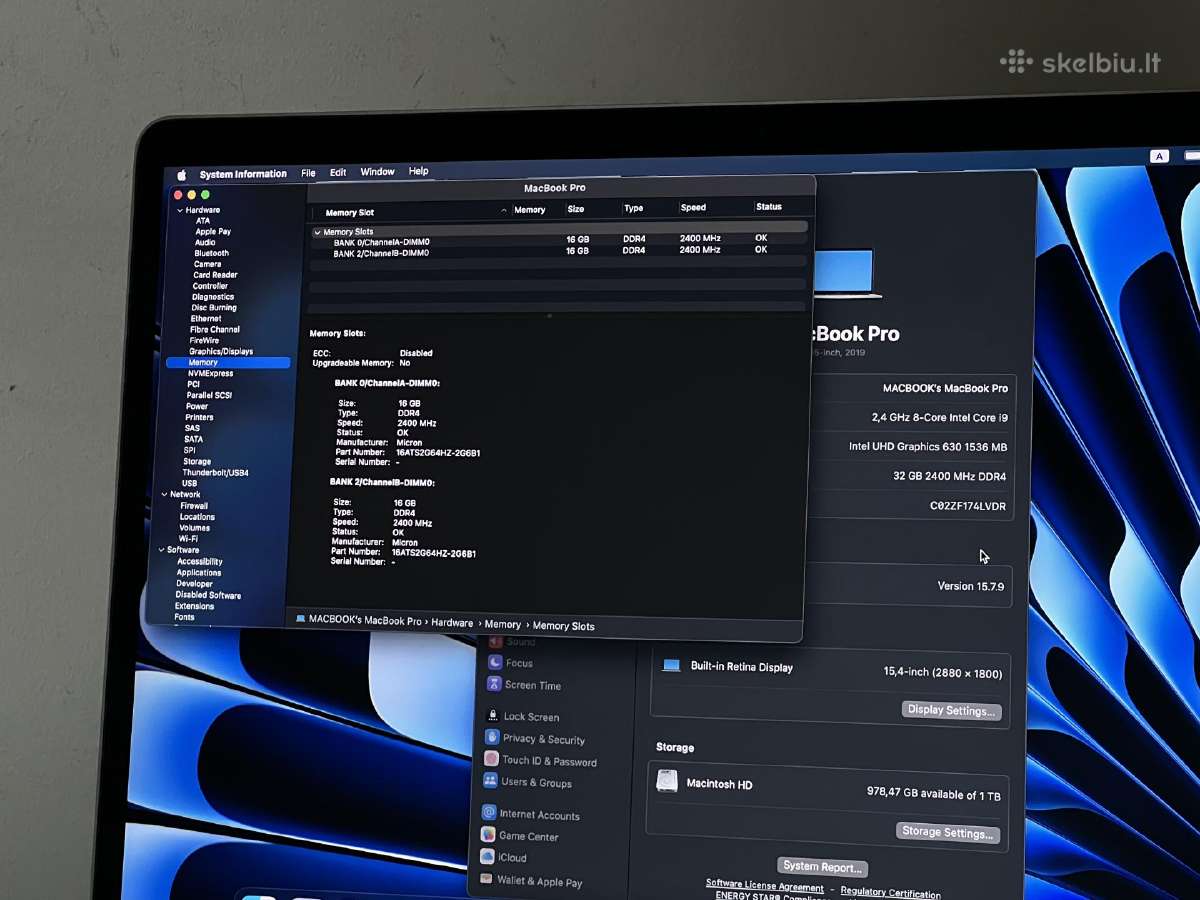
Task: Select the BANK 2/ChannelB-DIMM0 table row
Action: point(558,252)
